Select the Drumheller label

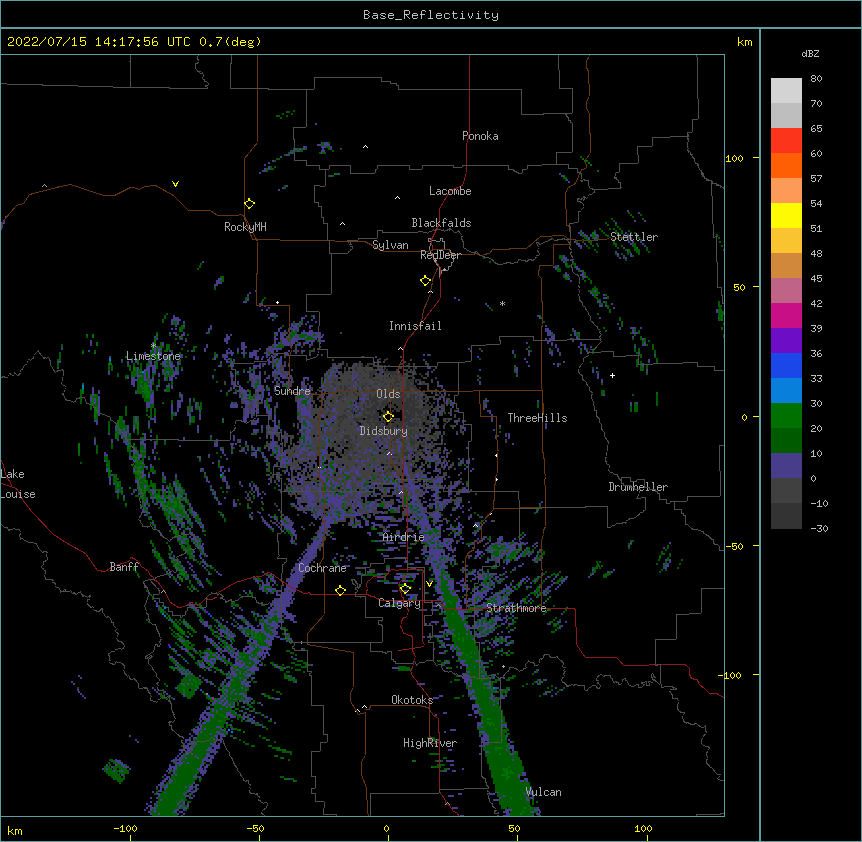(638, 487)
